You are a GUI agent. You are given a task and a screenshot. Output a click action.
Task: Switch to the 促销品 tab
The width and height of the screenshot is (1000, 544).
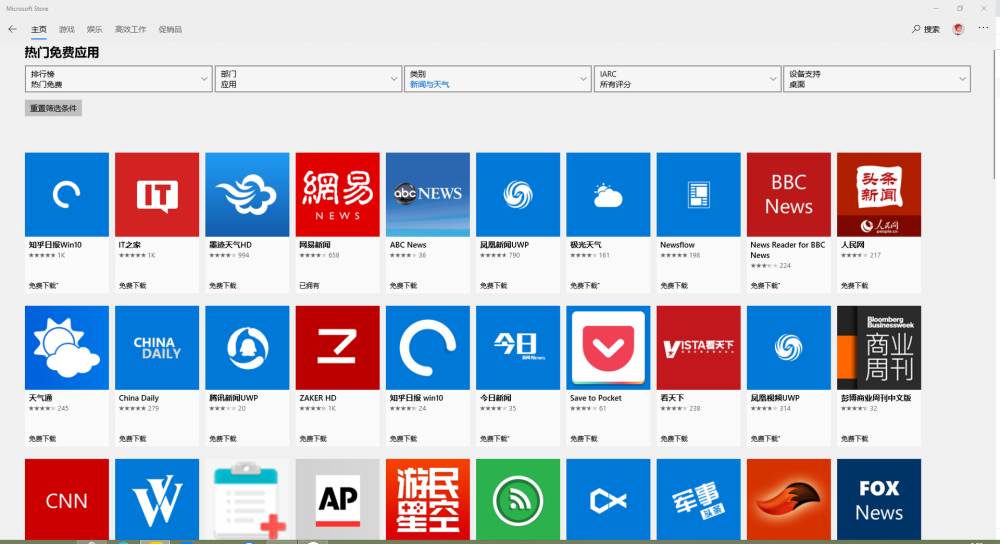[x=170, y=29]
